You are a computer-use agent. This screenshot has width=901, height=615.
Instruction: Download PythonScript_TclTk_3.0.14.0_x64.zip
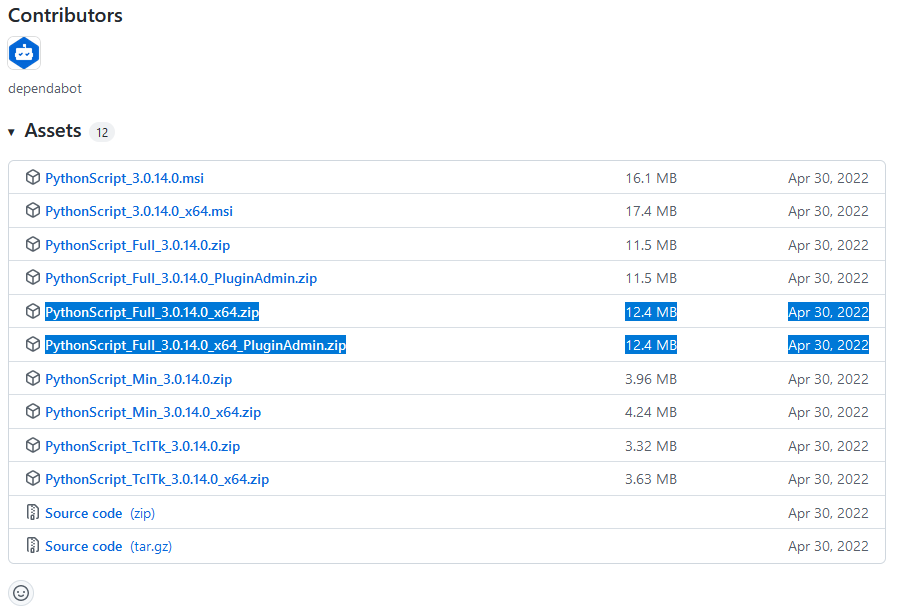[x=157, y=479]
